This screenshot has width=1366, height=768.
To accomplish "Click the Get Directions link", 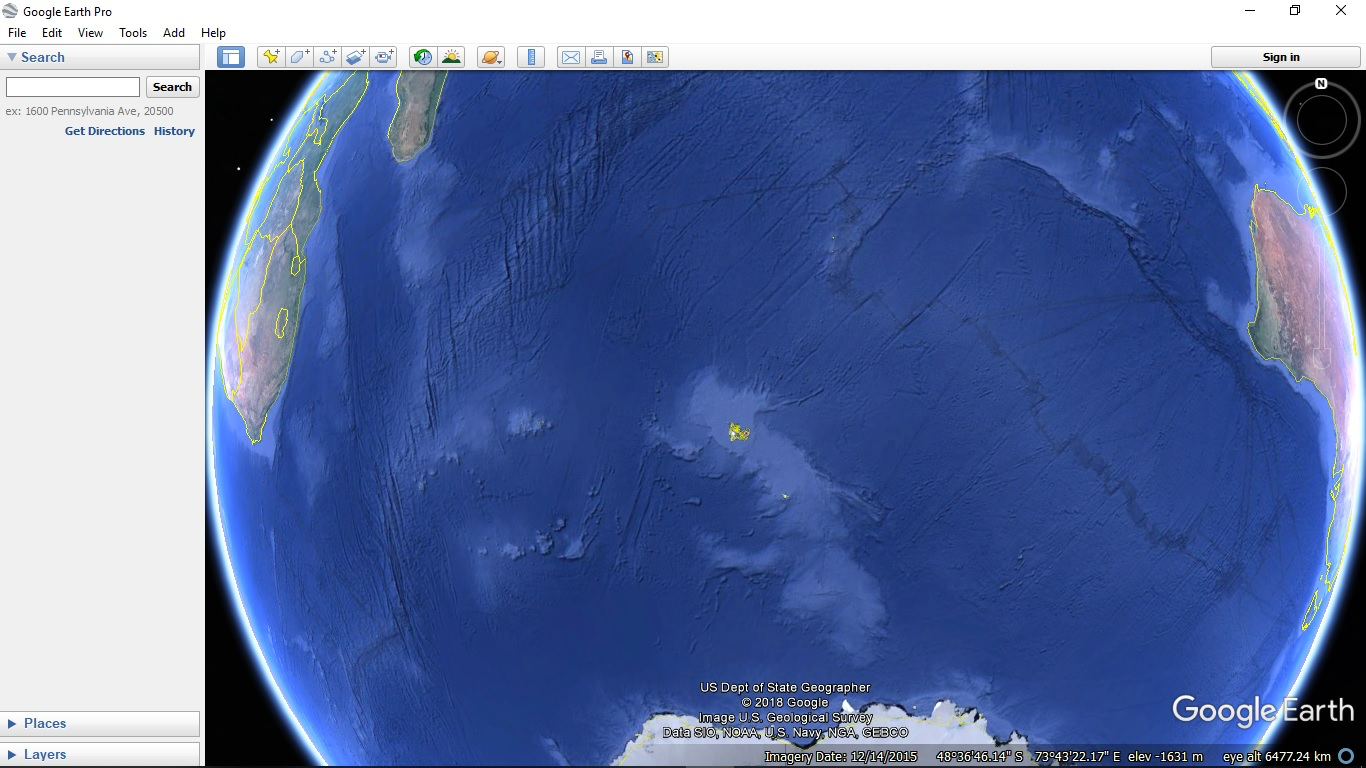I will [104, 131].
